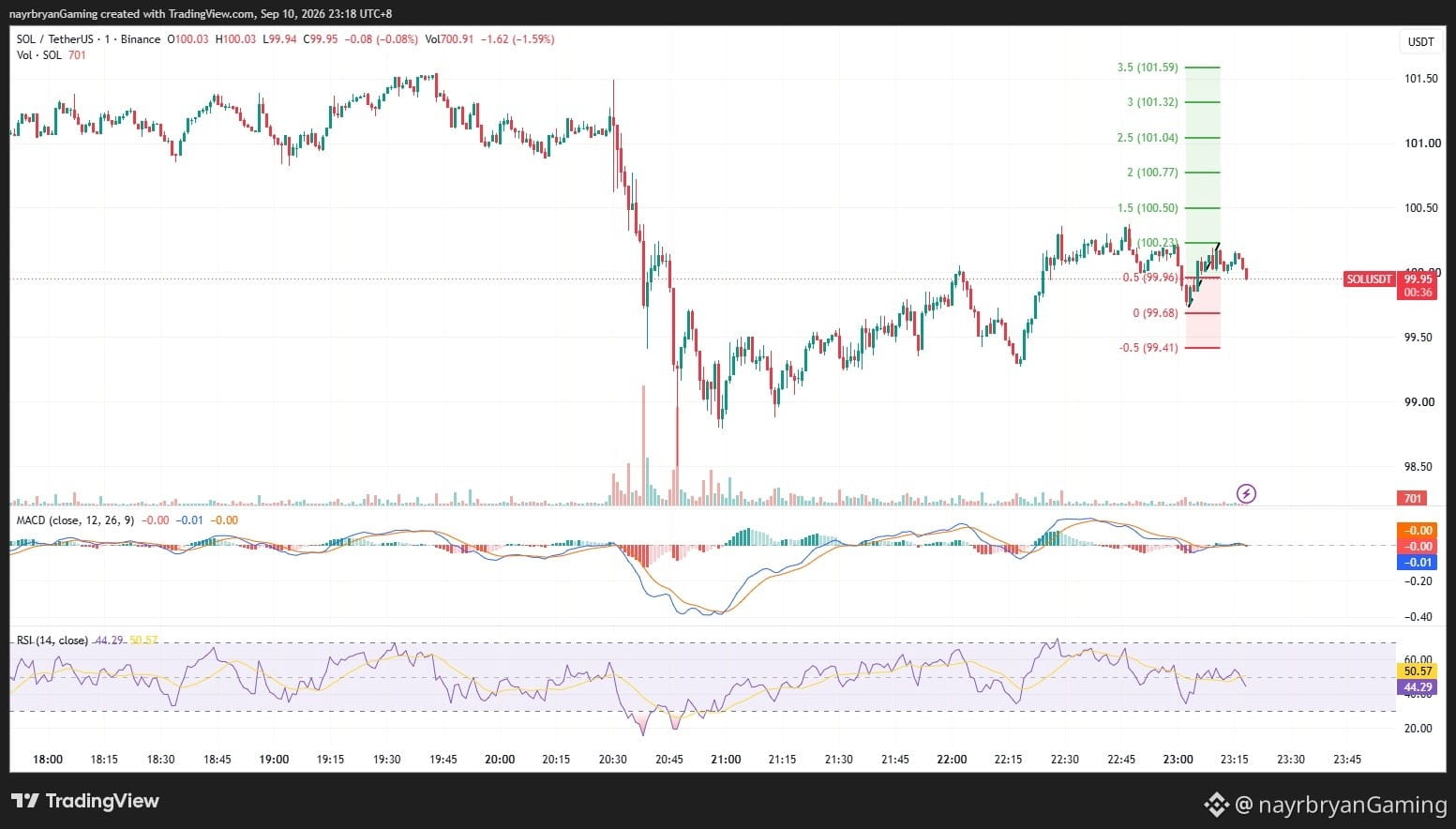Click the red stop-loss zone rectangle
Image resolution: width=1456 pixels, height=829 pixels.
[x=1203, y=312]
